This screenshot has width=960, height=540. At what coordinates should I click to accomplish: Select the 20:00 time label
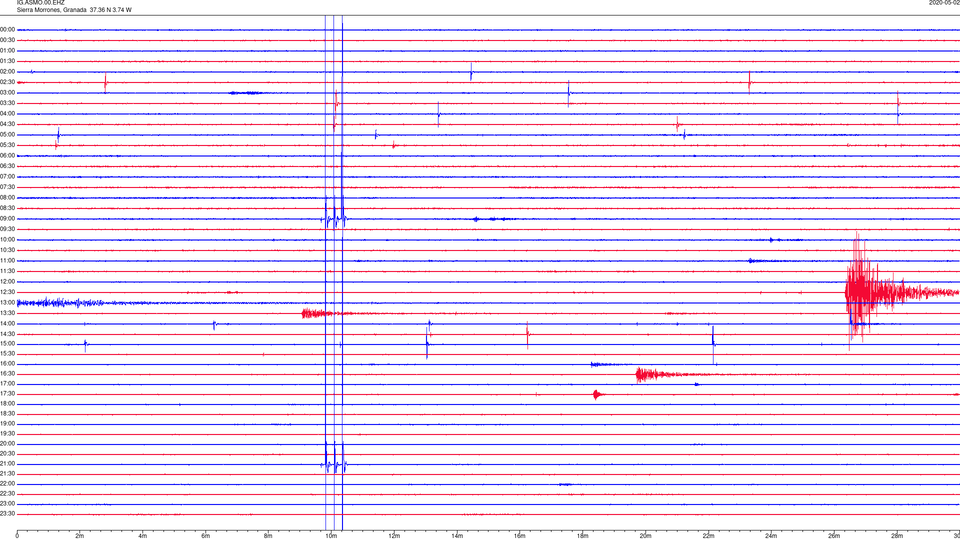(7, 443)
